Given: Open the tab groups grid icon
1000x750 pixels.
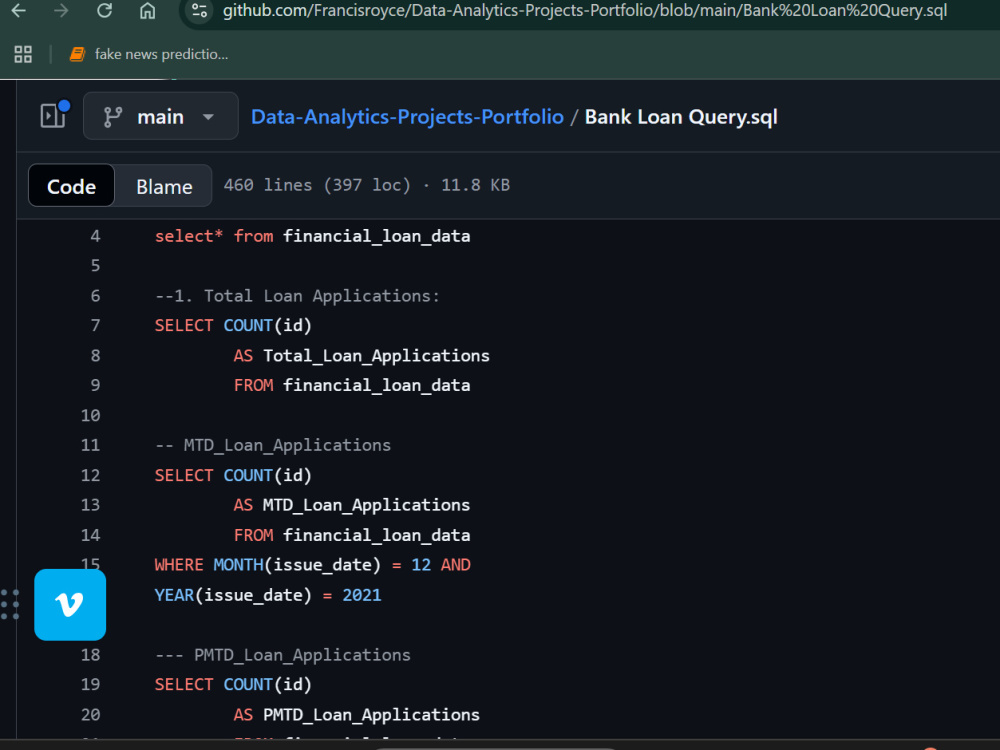Looking at the screenshot, I should click(x=23, y=55).
